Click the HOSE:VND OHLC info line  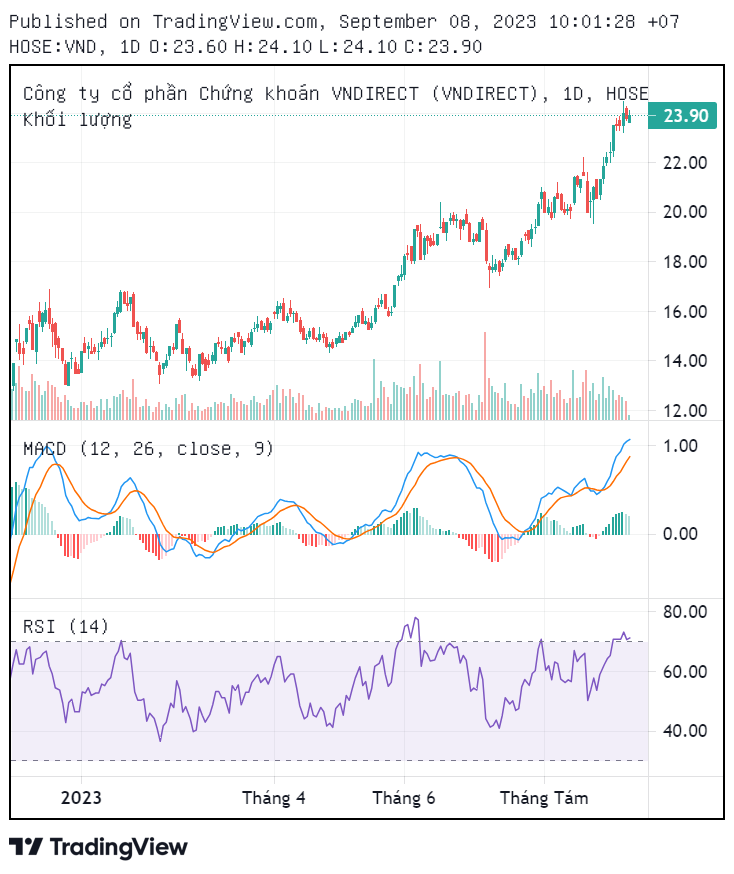[x=245, y=46]
